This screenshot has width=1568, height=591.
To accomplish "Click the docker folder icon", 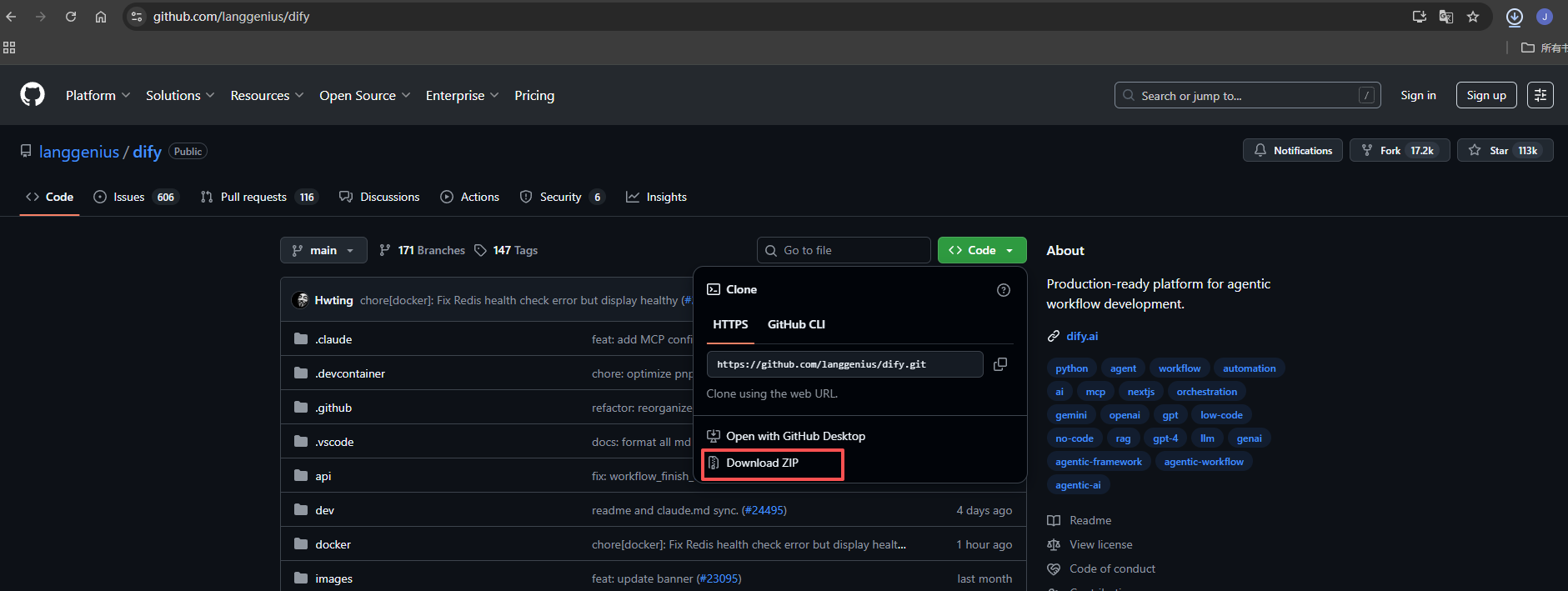I will tap(301, 544).
